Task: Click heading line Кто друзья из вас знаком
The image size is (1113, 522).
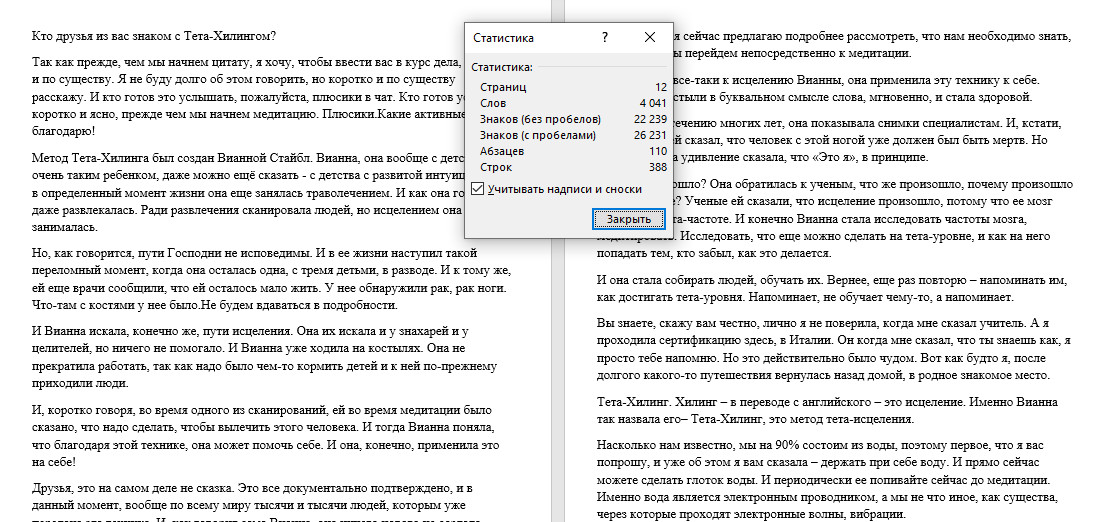Action: 154,35
